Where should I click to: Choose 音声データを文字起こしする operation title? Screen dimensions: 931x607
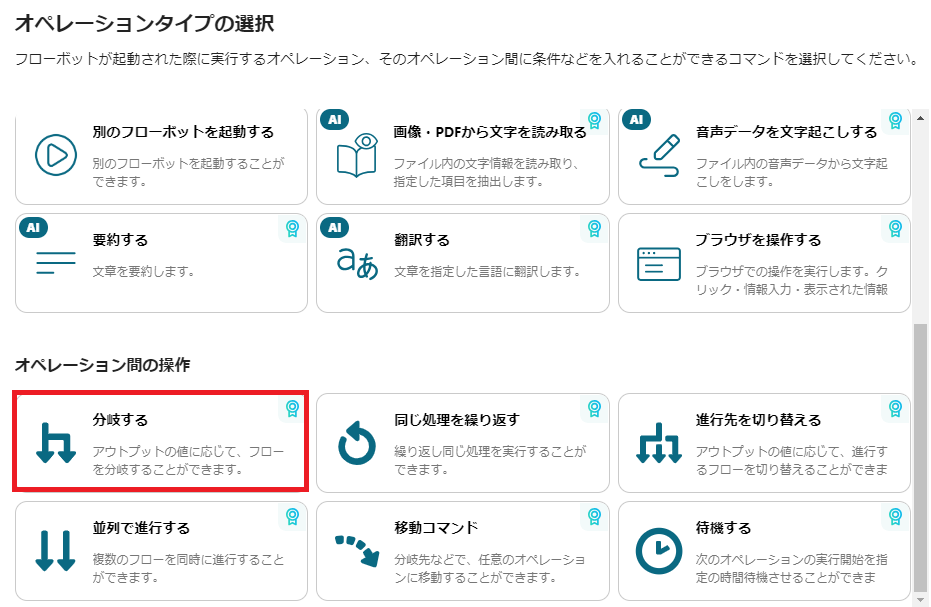click(786, 132)
